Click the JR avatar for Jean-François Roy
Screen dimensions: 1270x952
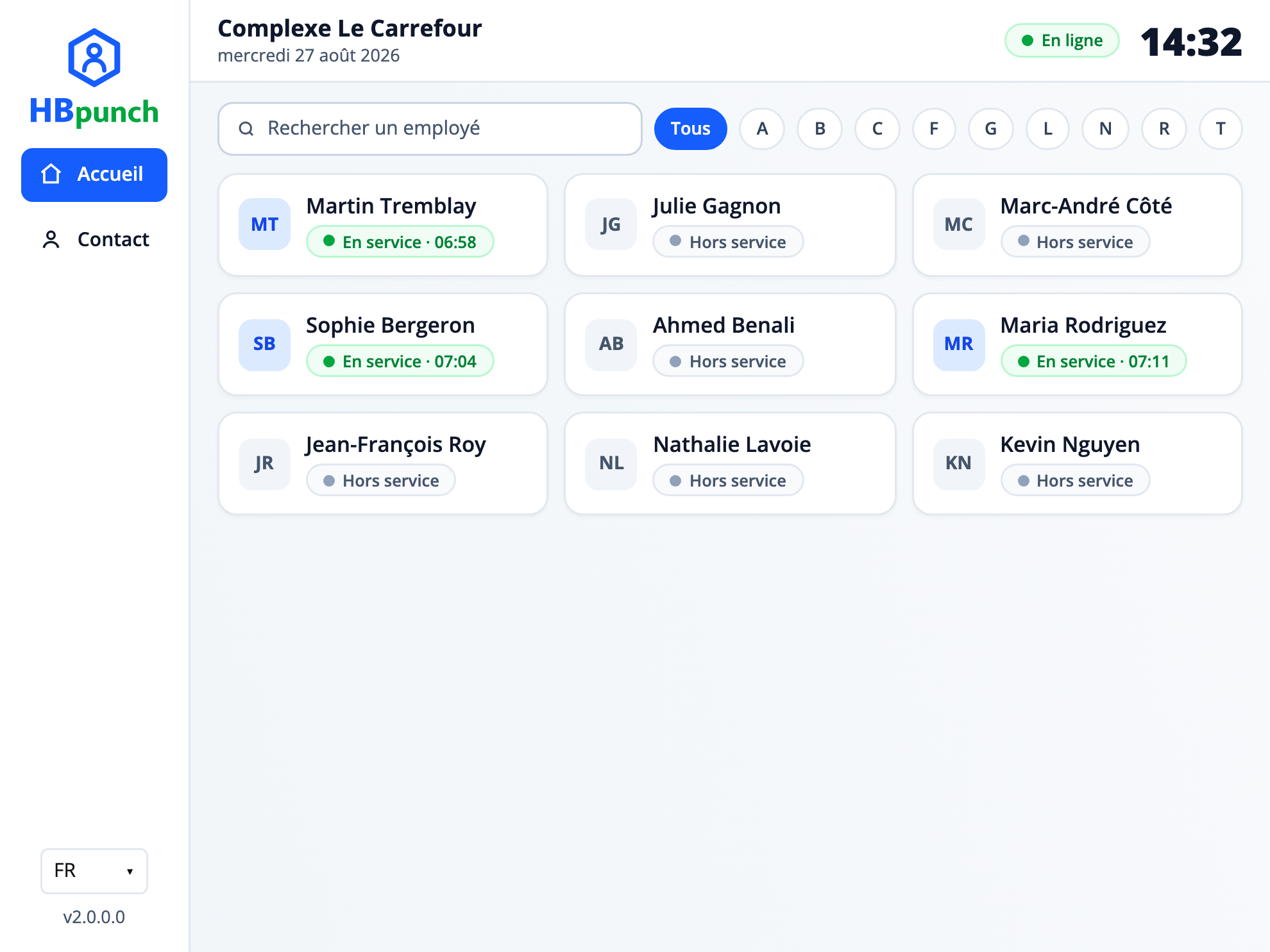264,463
